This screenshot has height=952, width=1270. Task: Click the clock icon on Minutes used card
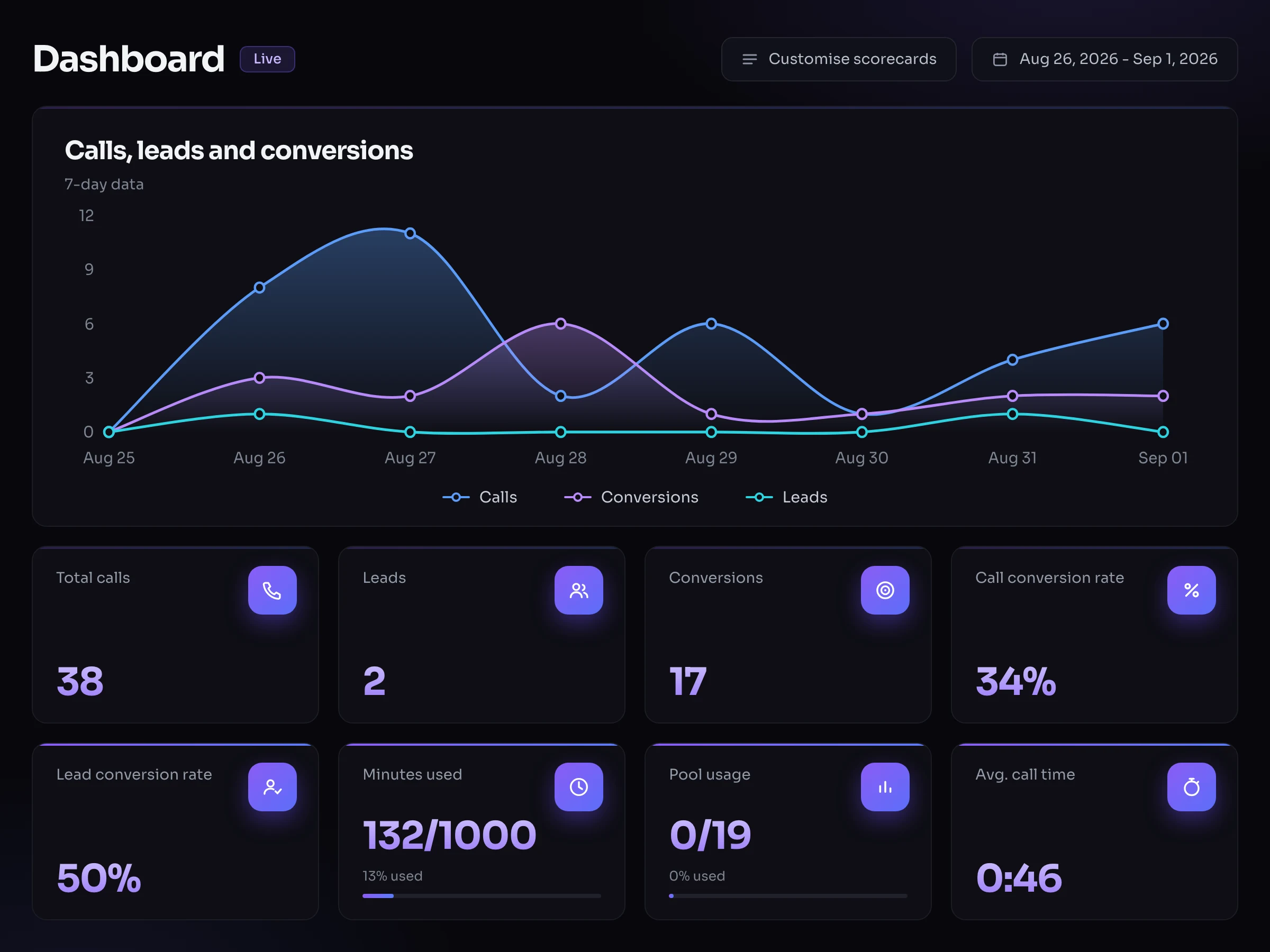click(579, 787)
